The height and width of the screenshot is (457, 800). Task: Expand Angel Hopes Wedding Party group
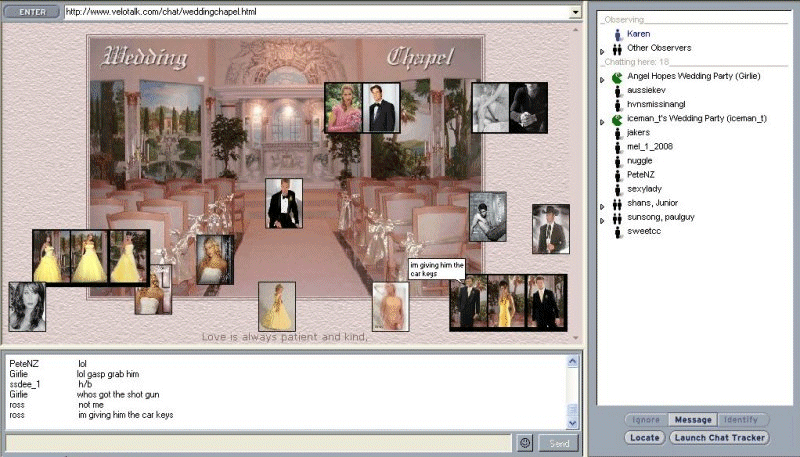pyautogui.click(x=602, y=78)
